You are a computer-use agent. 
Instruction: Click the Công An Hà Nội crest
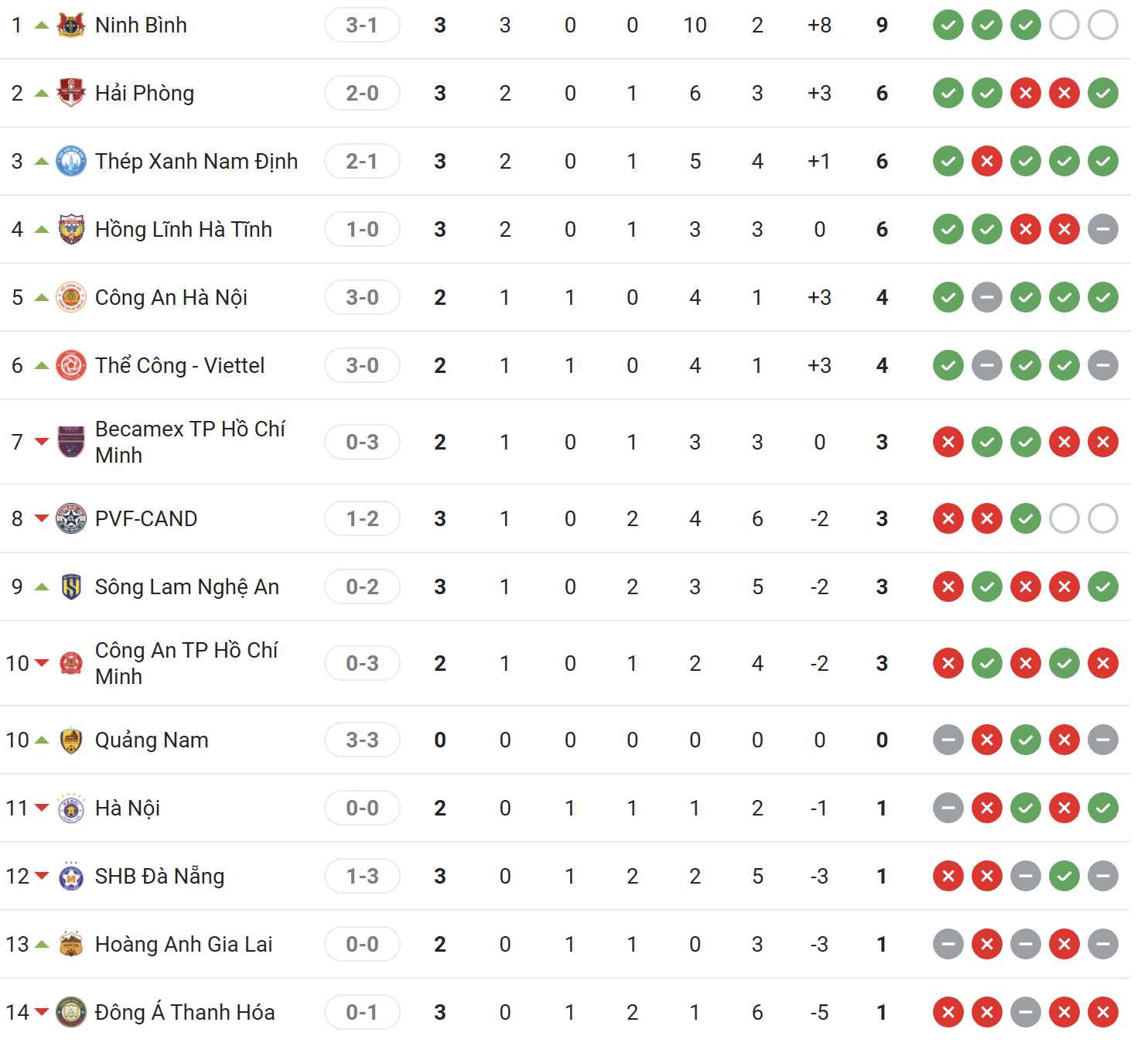[71, 297]
